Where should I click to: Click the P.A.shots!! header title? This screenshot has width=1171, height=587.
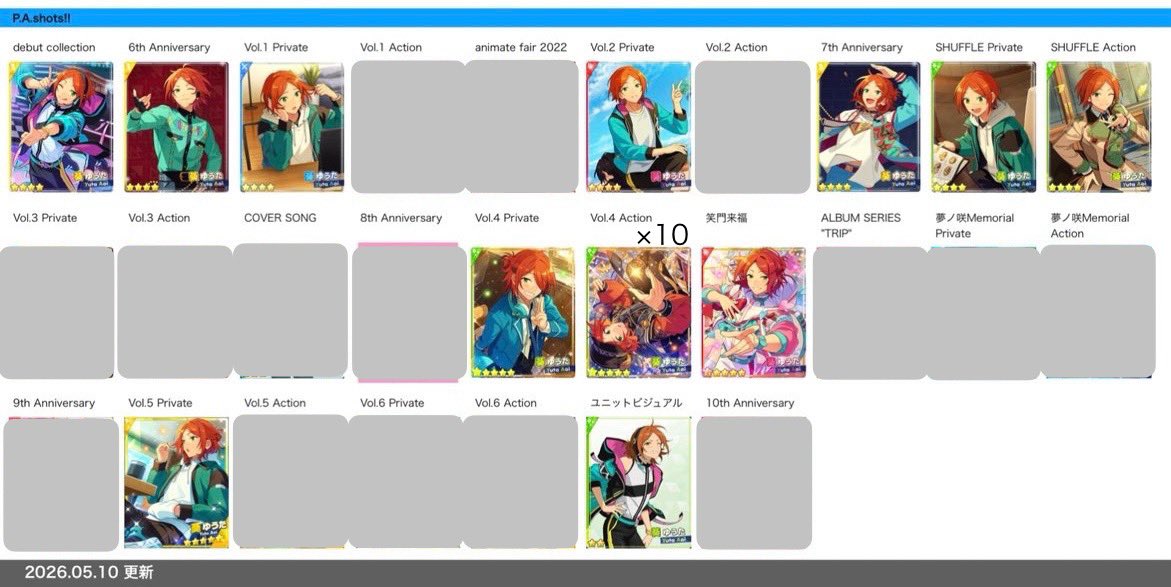[x=41, y=17]
